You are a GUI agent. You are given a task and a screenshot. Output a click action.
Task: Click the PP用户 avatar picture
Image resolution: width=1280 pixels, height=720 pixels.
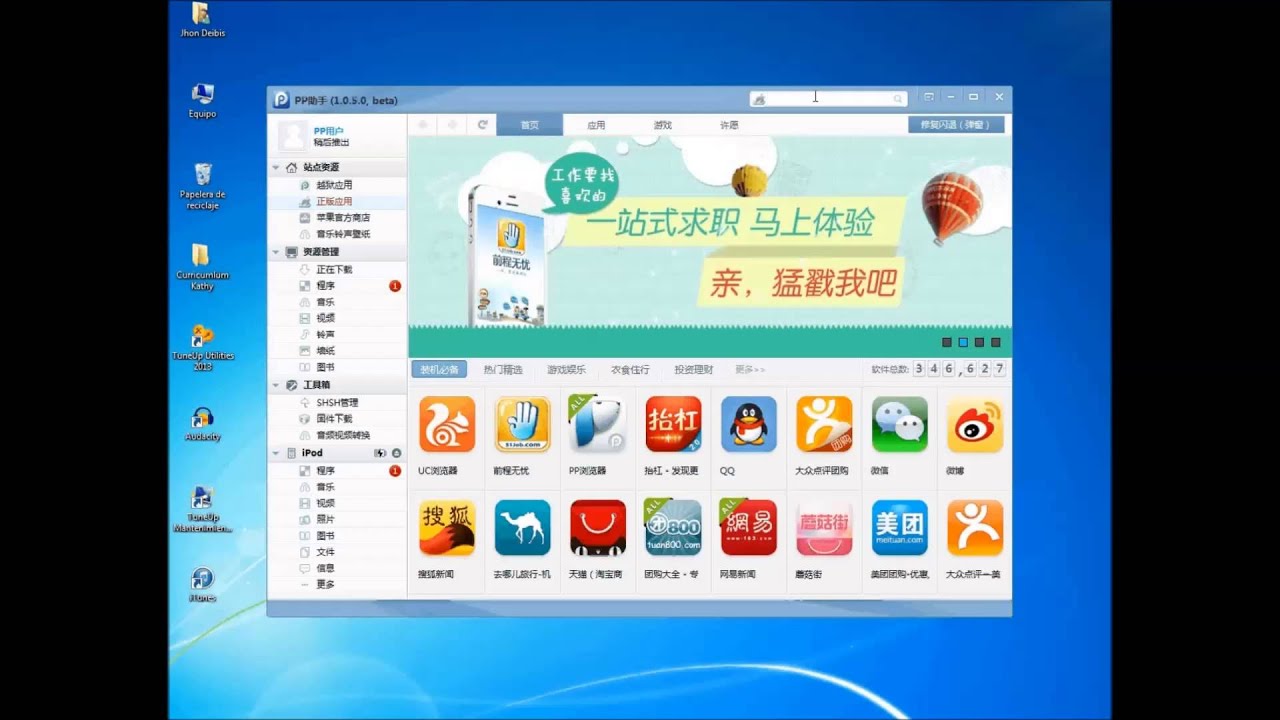point(292,136)
